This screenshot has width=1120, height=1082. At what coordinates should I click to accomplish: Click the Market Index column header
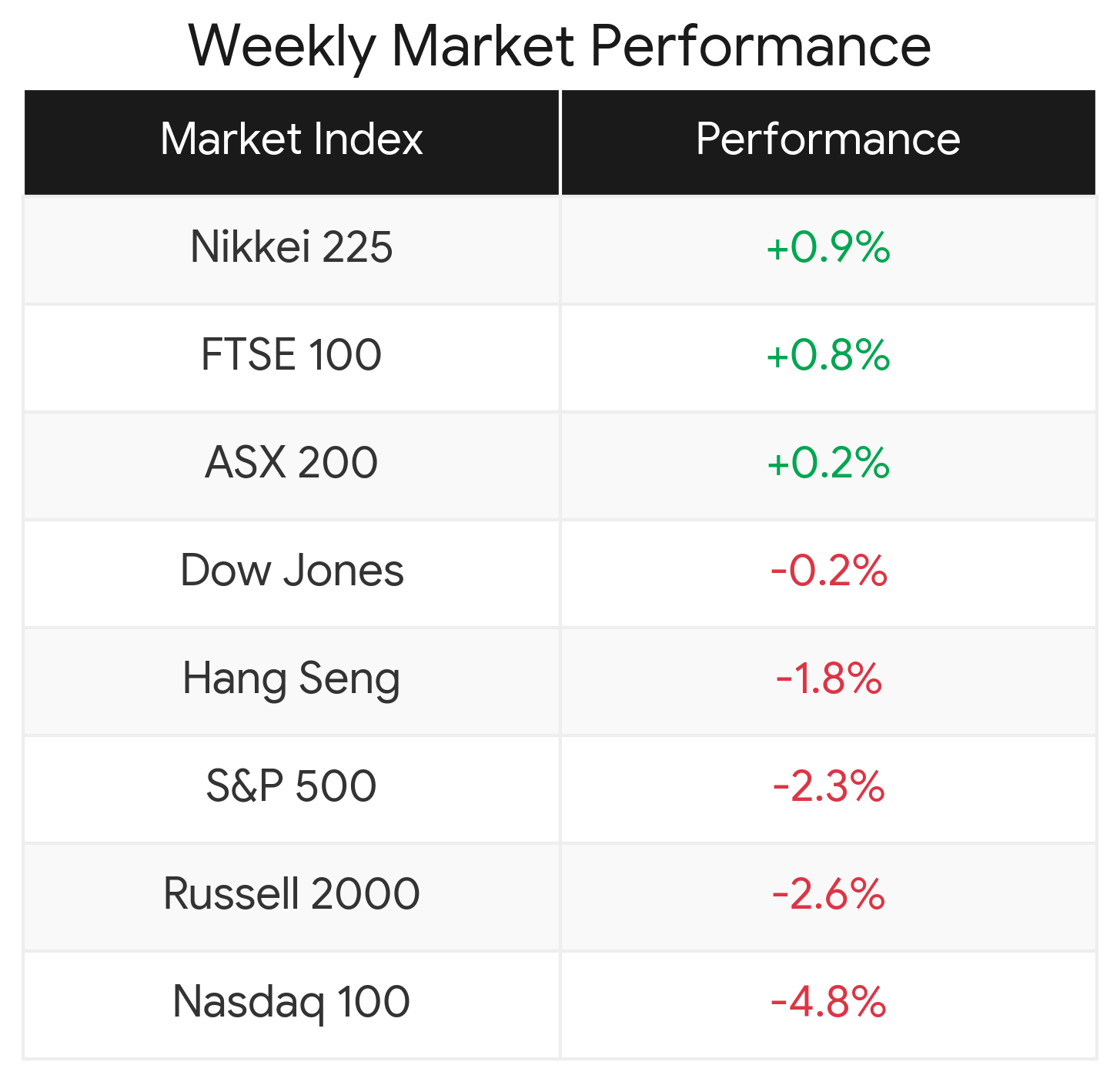(x=292, y=139)
